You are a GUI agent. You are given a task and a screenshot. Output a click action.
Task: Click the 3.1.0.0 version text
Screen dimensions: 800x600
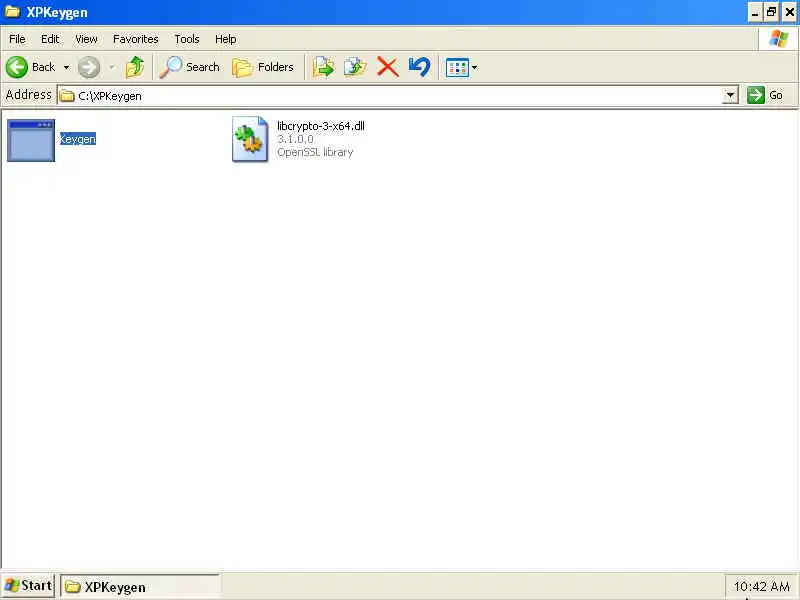coord(295,139)
